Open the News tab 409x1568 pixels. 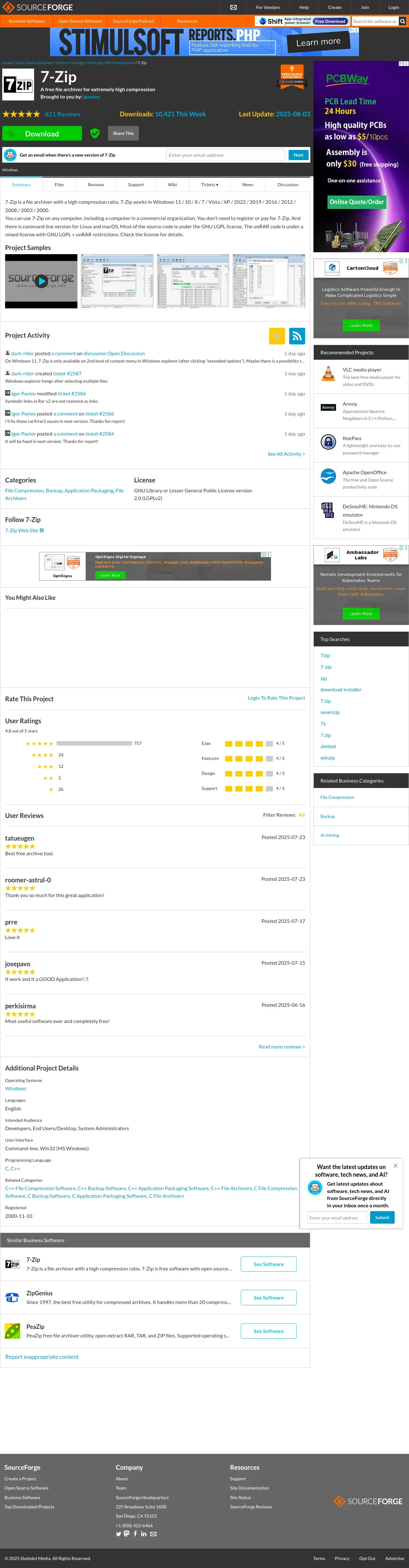pyautogui.click(x=248, y=184)
